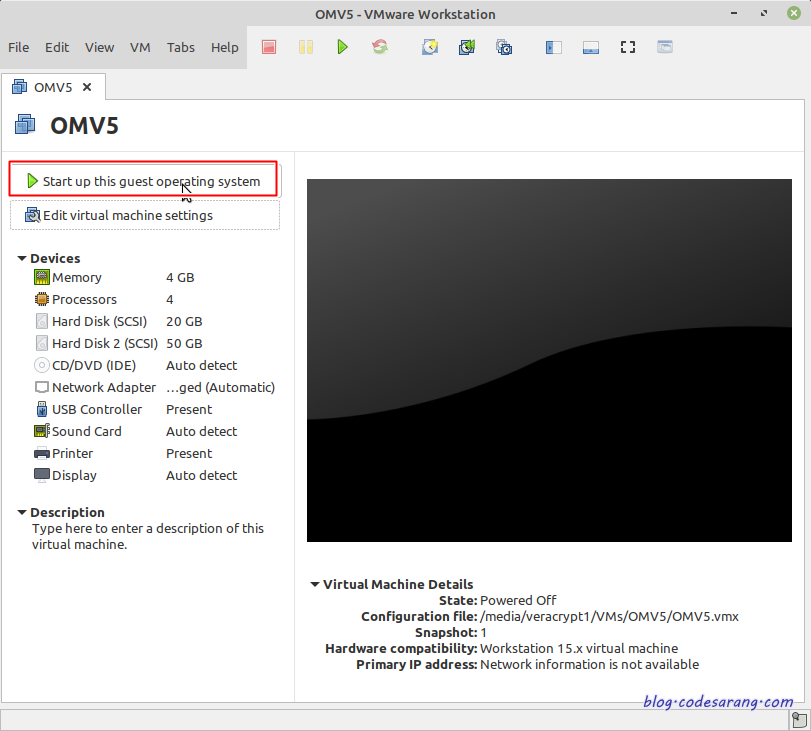
Task: Click Display Auto detect value
Action: point(201,475)
